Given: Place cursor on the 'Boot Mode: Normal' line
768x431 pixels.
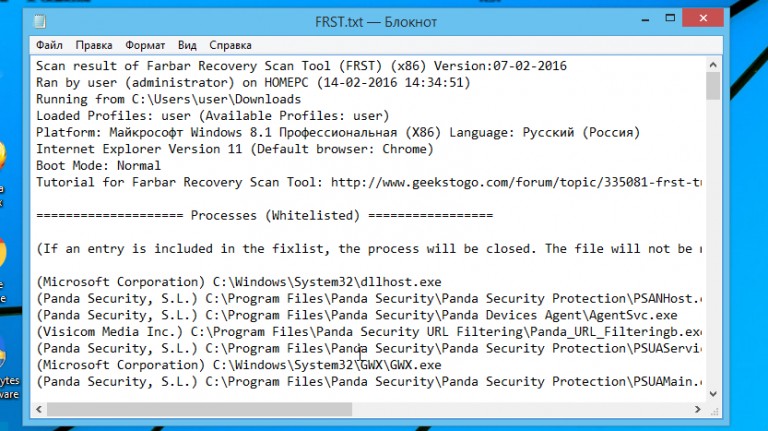Looking at the screenshot, I should click(x=98, y=166).
